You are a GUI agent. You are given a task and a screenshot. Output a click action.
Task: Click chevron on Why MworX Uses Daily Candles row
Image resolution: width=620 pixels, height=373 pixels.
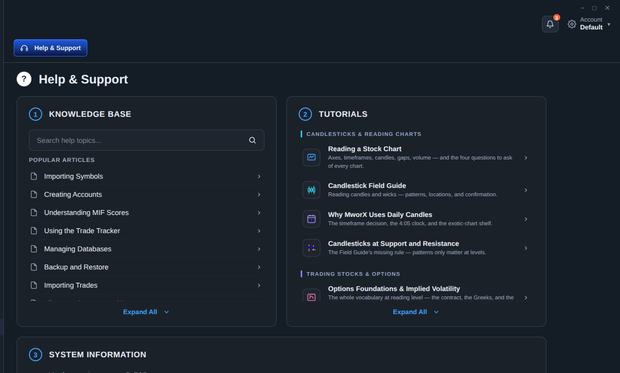point(525,219)
